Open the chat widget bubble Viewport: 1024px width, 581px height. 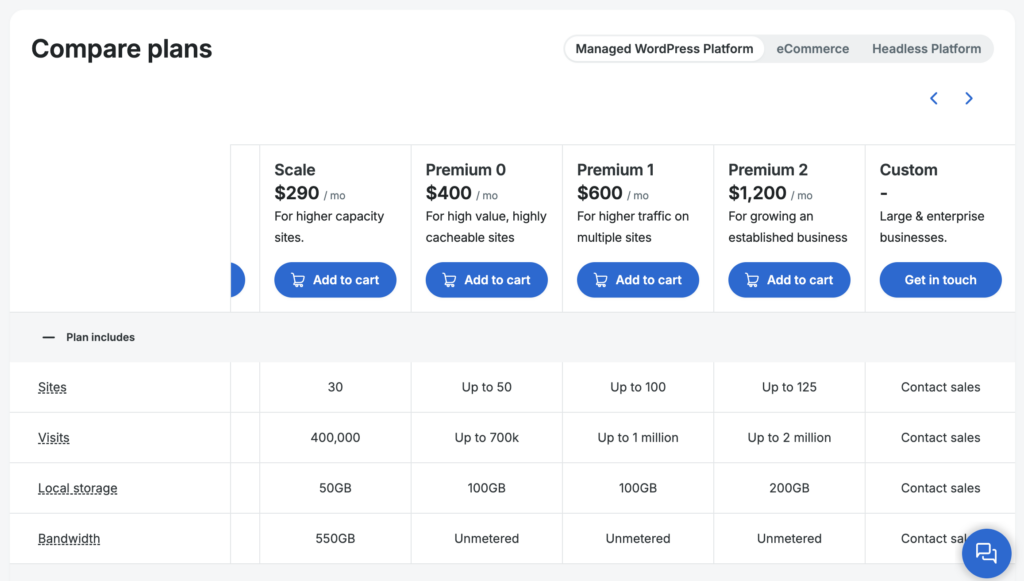point(986,552)
